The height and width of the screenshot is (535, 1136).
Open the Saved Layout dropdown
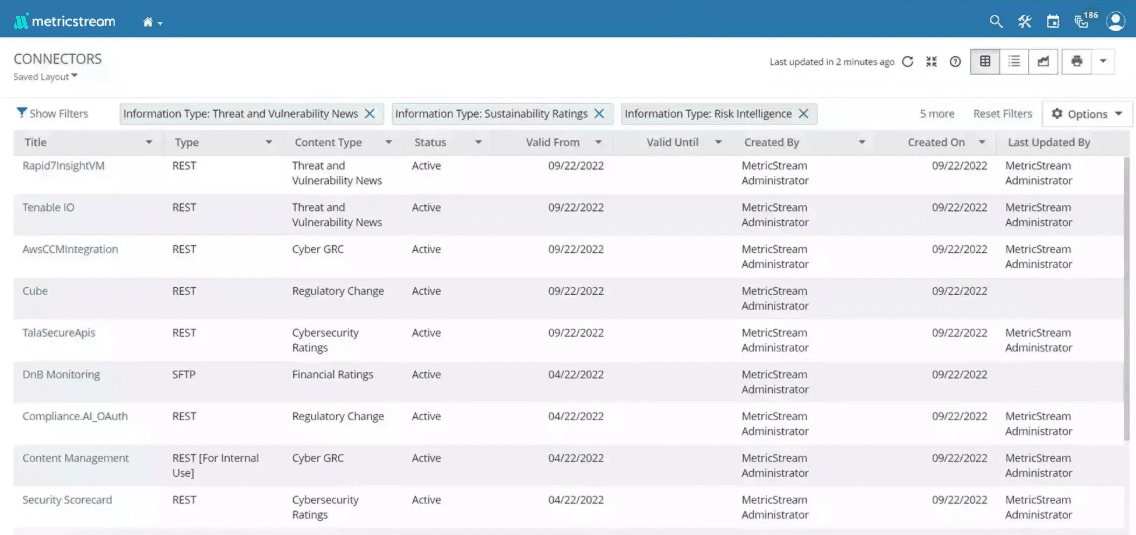(x=46, y=77)
